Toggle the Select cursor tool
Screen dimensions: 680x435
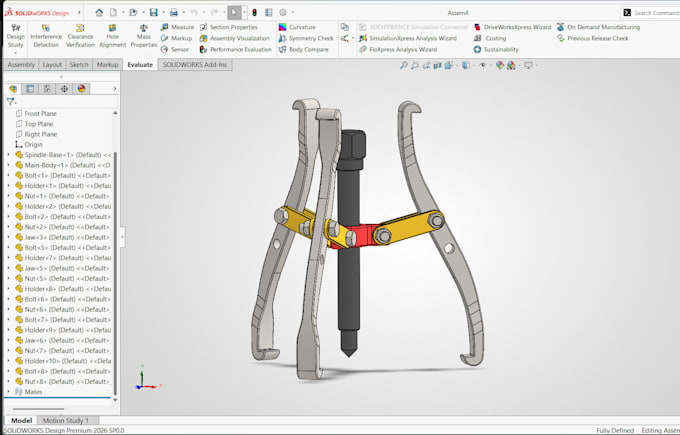(x=234, y=13)
